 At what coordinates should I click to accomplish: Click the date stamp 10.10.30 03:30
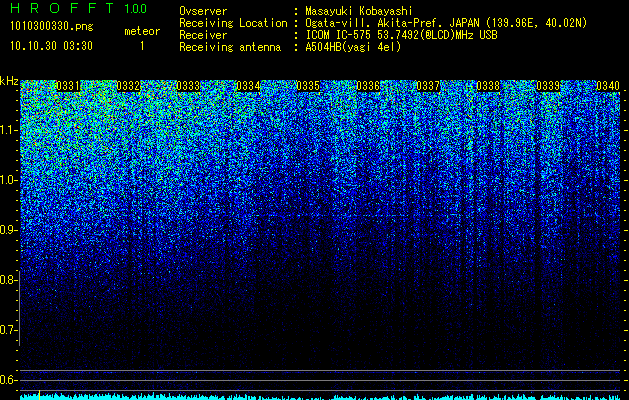(x=52, y=46)
